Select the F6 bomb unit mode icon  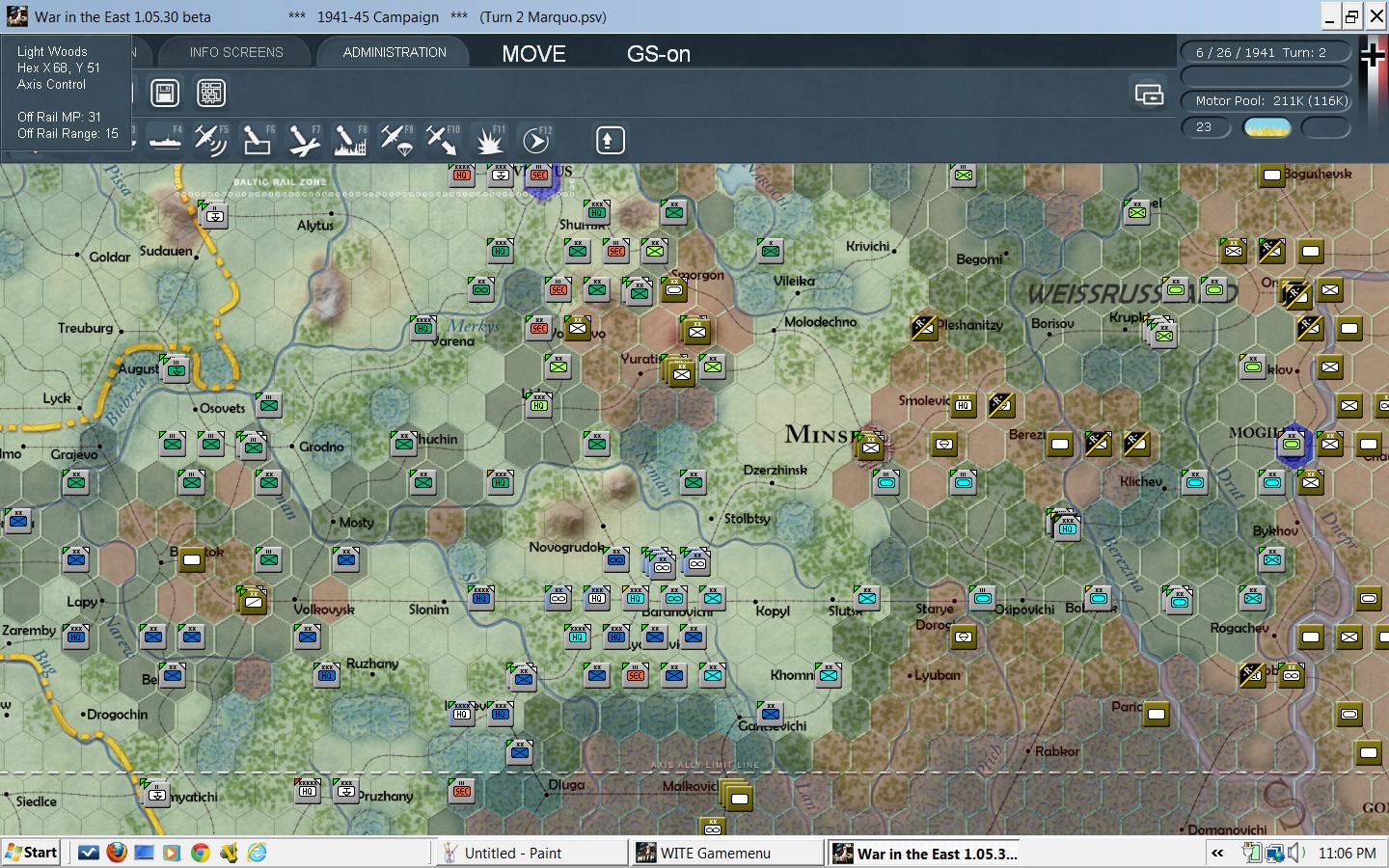[x=257, y=141]
